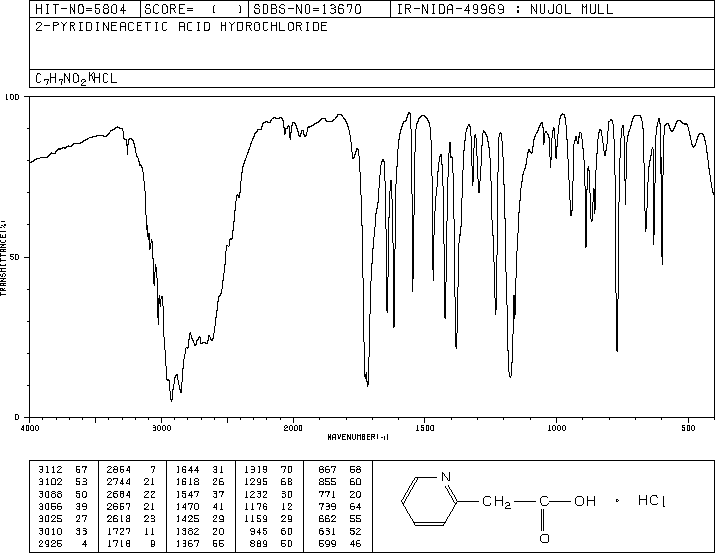Click the SCORE= field in header
Viewport: 715px width, 553px height.
[194, 9]
